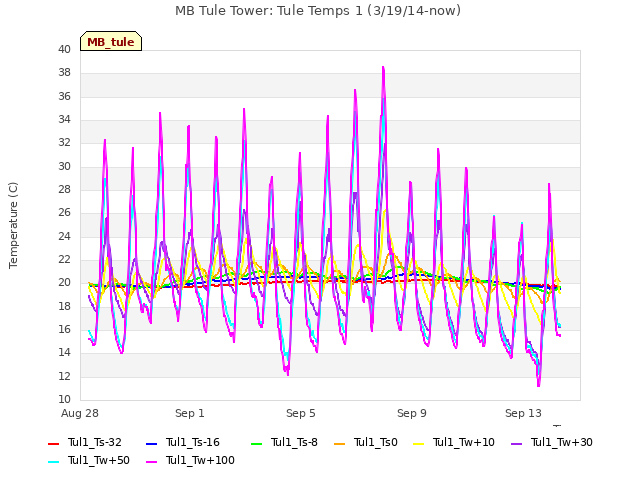Click the Sep 5 x-axis tick label
The height and width of the screenshot is (480, 640).
[x=301, y=413]
